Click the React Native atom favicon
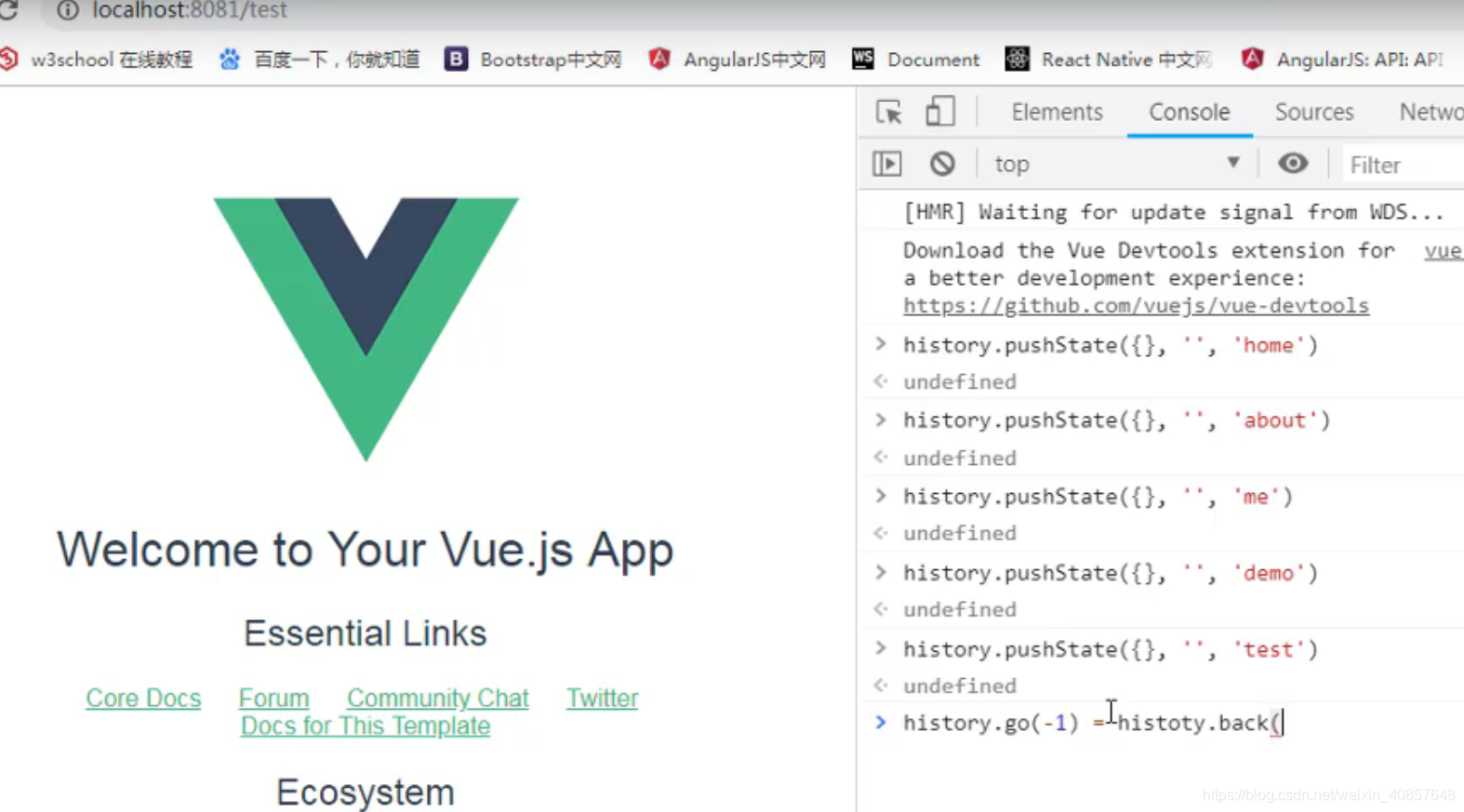 coord(1018,59)
